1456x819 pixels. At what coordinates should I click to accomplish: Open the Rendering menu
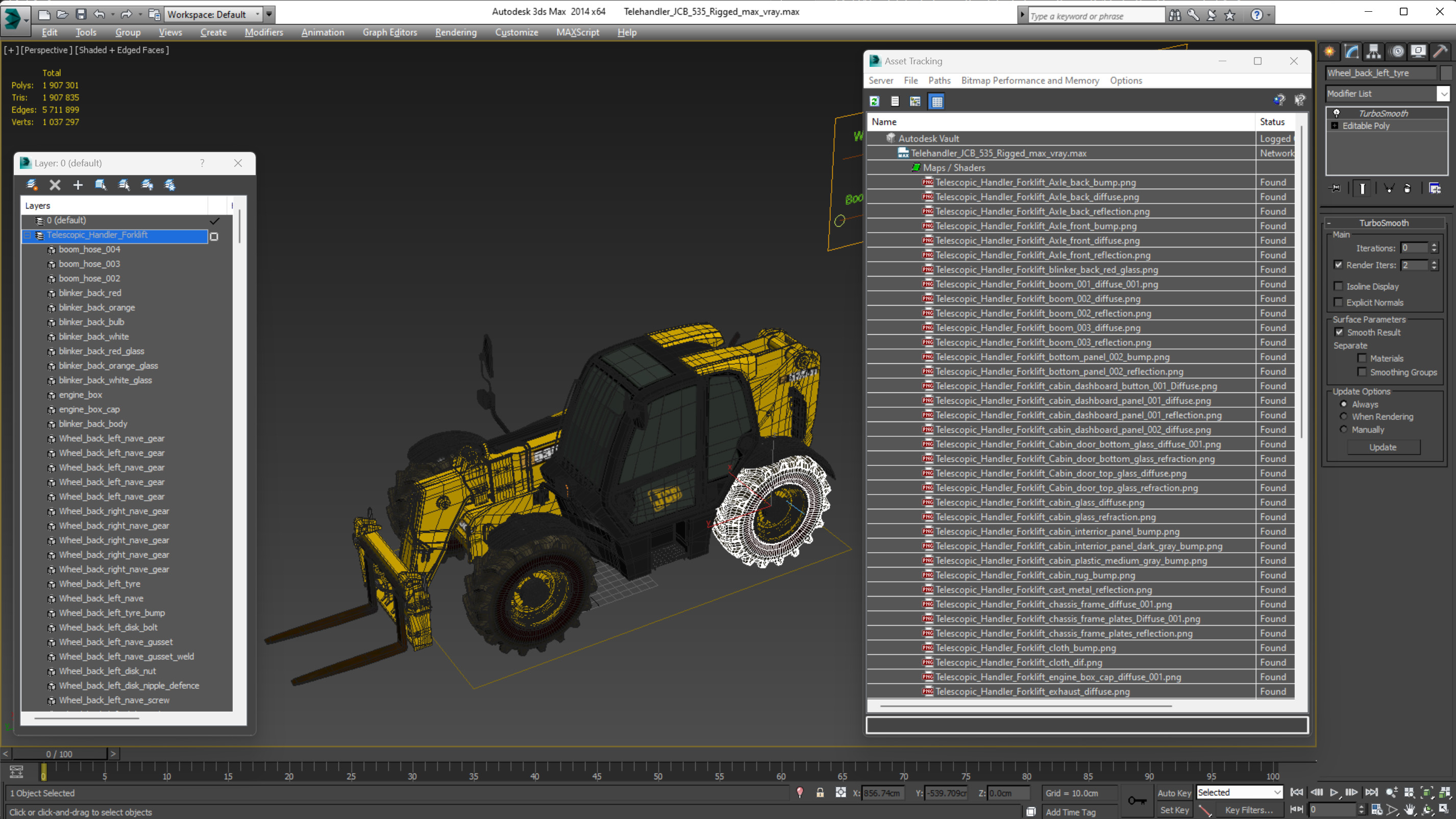(456, 32)
